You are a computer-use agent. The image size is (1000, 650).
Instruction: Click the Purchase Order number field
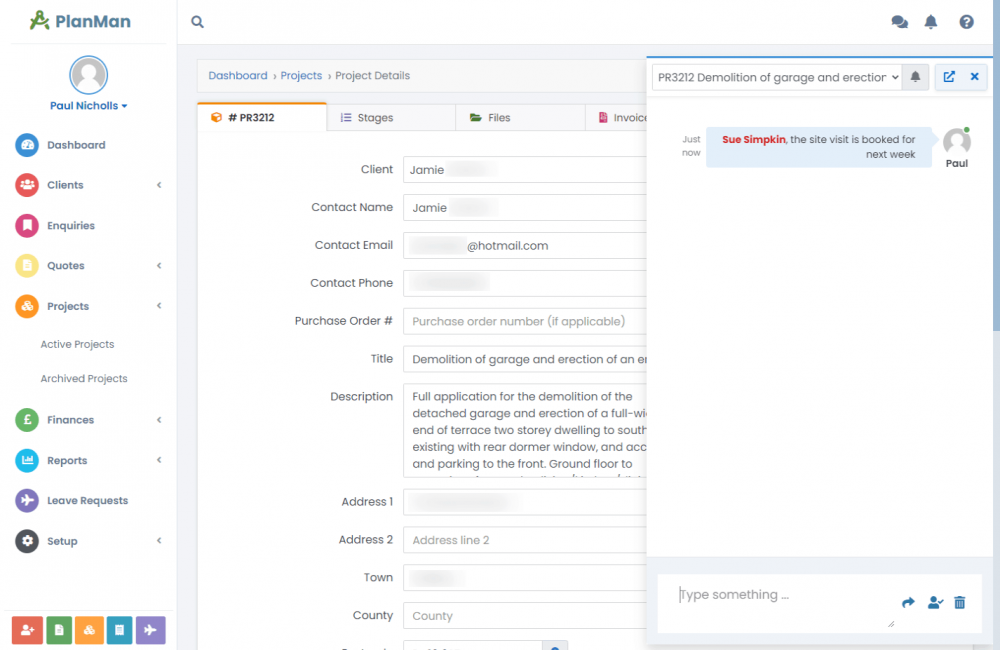pos(525,321)
